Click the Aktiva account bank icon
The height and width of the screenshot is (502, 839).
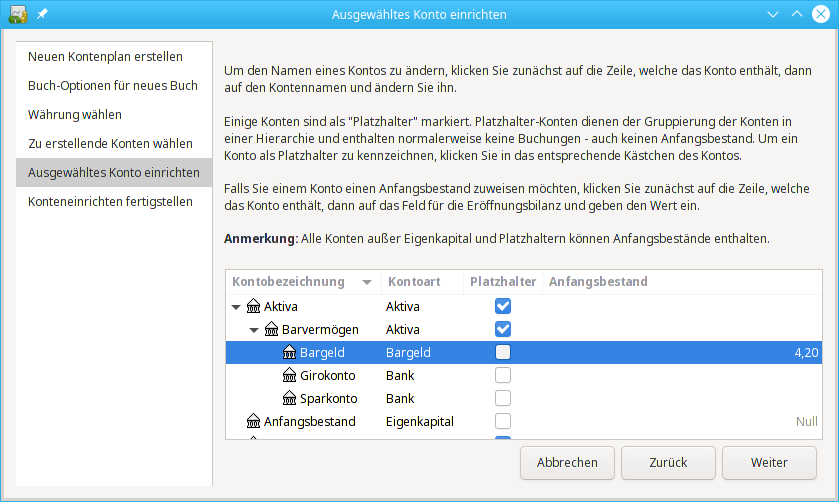click(253, 307)
